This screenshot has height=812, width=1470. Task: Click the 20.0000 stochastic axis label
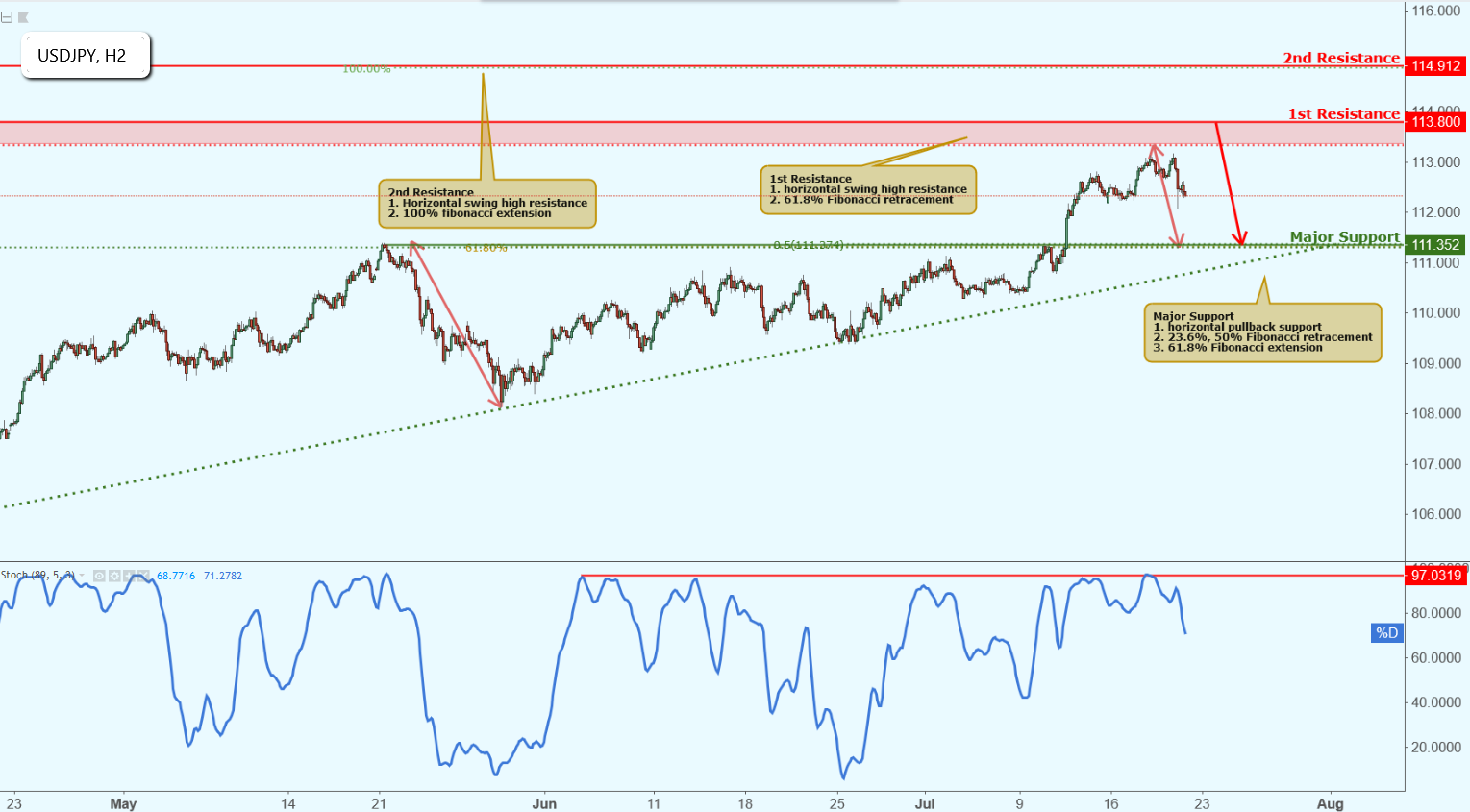[x=1435, y=747]
